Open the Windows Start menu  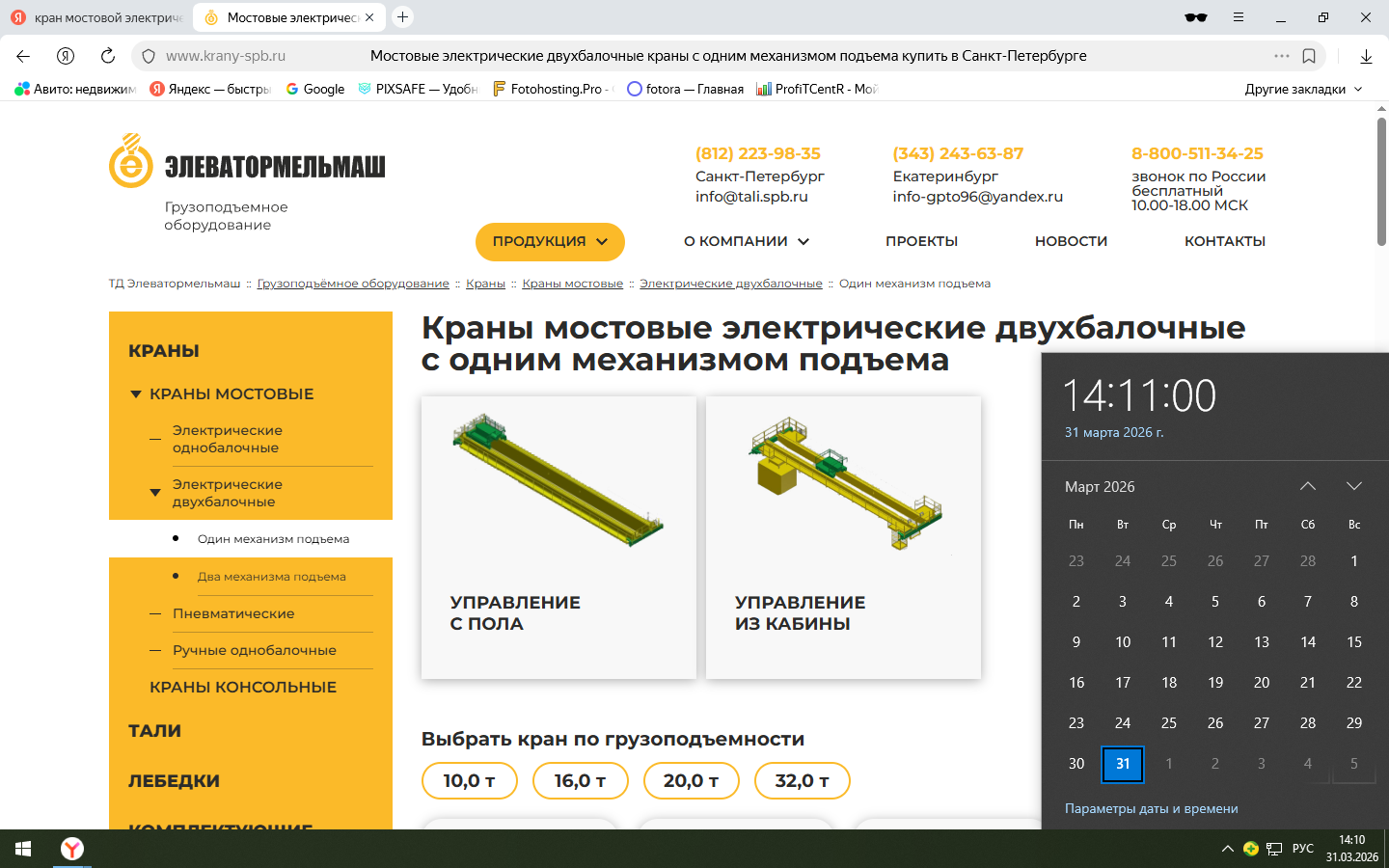tap(23, 849)
